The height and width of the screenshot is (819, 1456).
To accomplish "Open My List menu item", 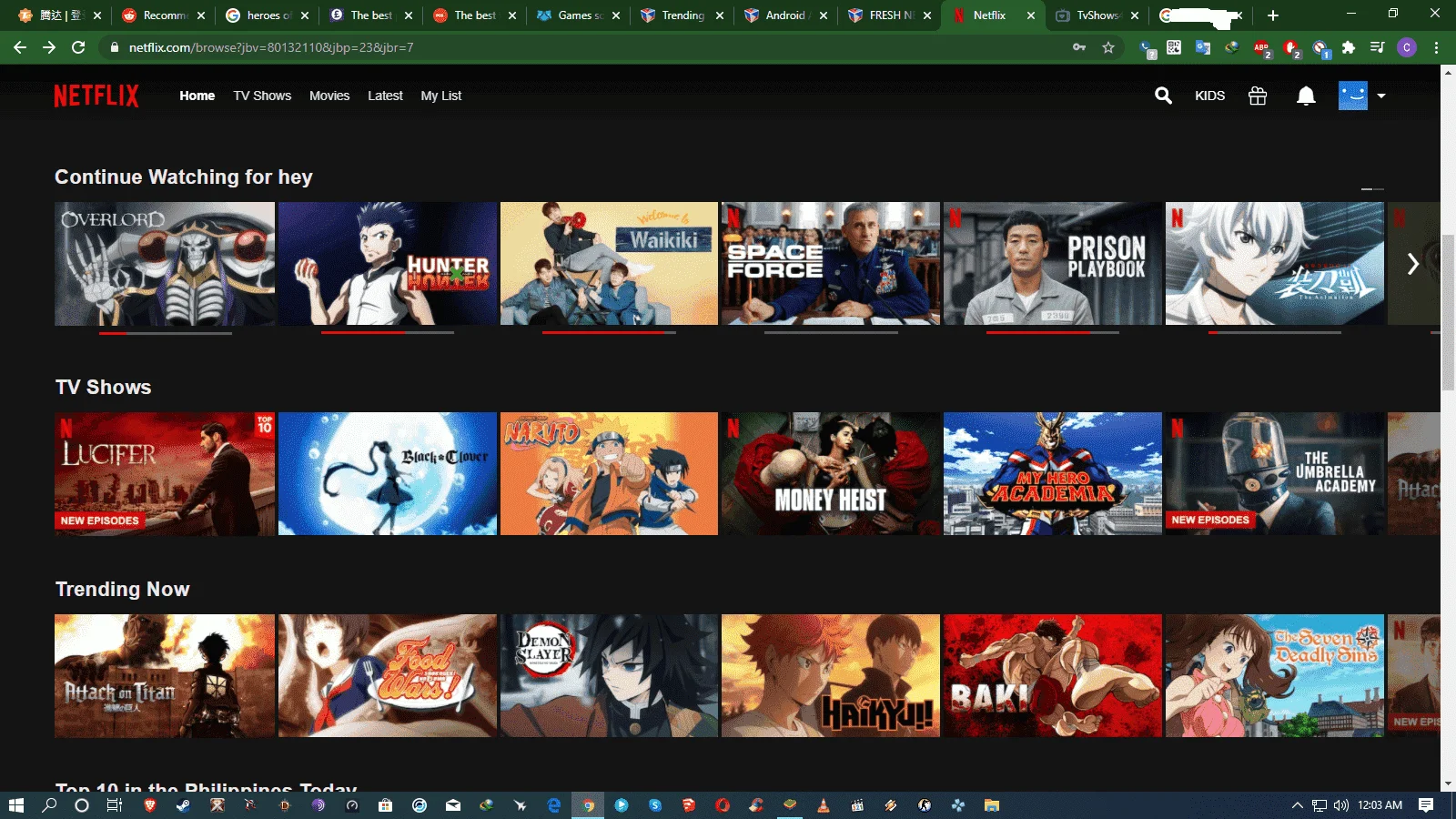I will coord(440,96).
